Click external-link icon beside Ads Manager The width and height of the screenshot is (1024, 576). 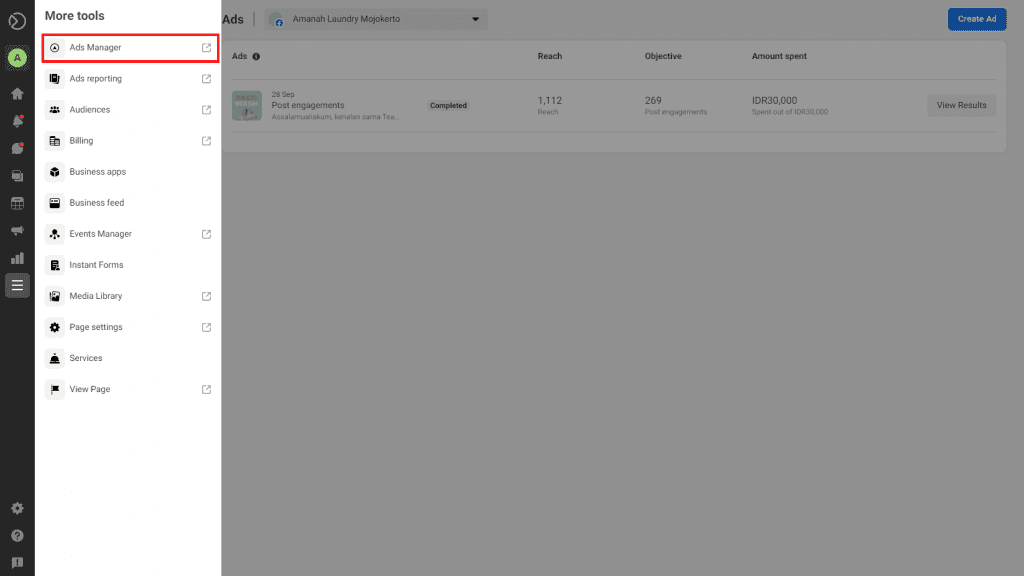(x=206, y=48)
